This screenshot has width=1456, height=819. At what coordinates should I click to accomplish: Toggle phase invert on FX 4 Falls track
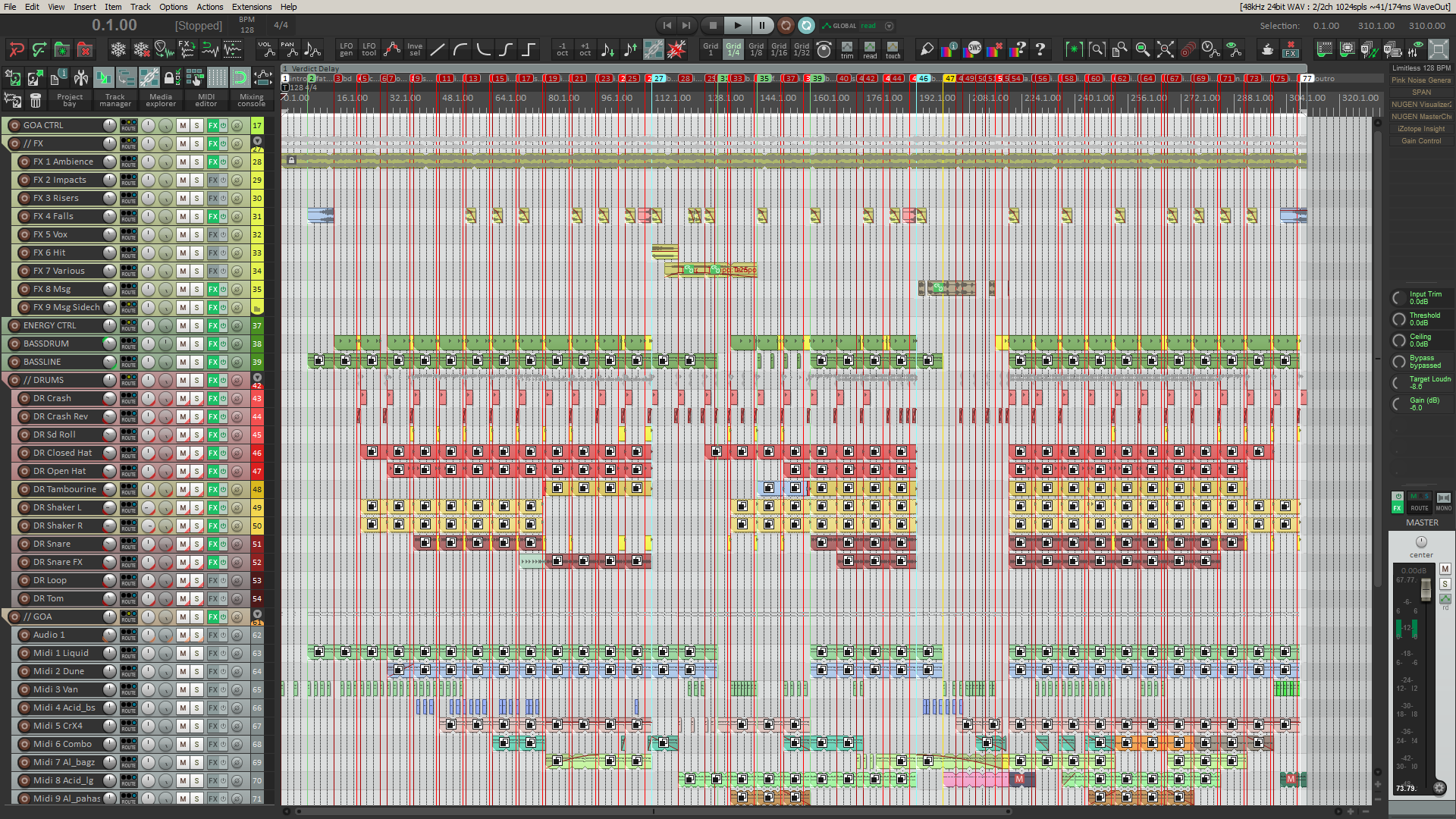click(237, 216)
